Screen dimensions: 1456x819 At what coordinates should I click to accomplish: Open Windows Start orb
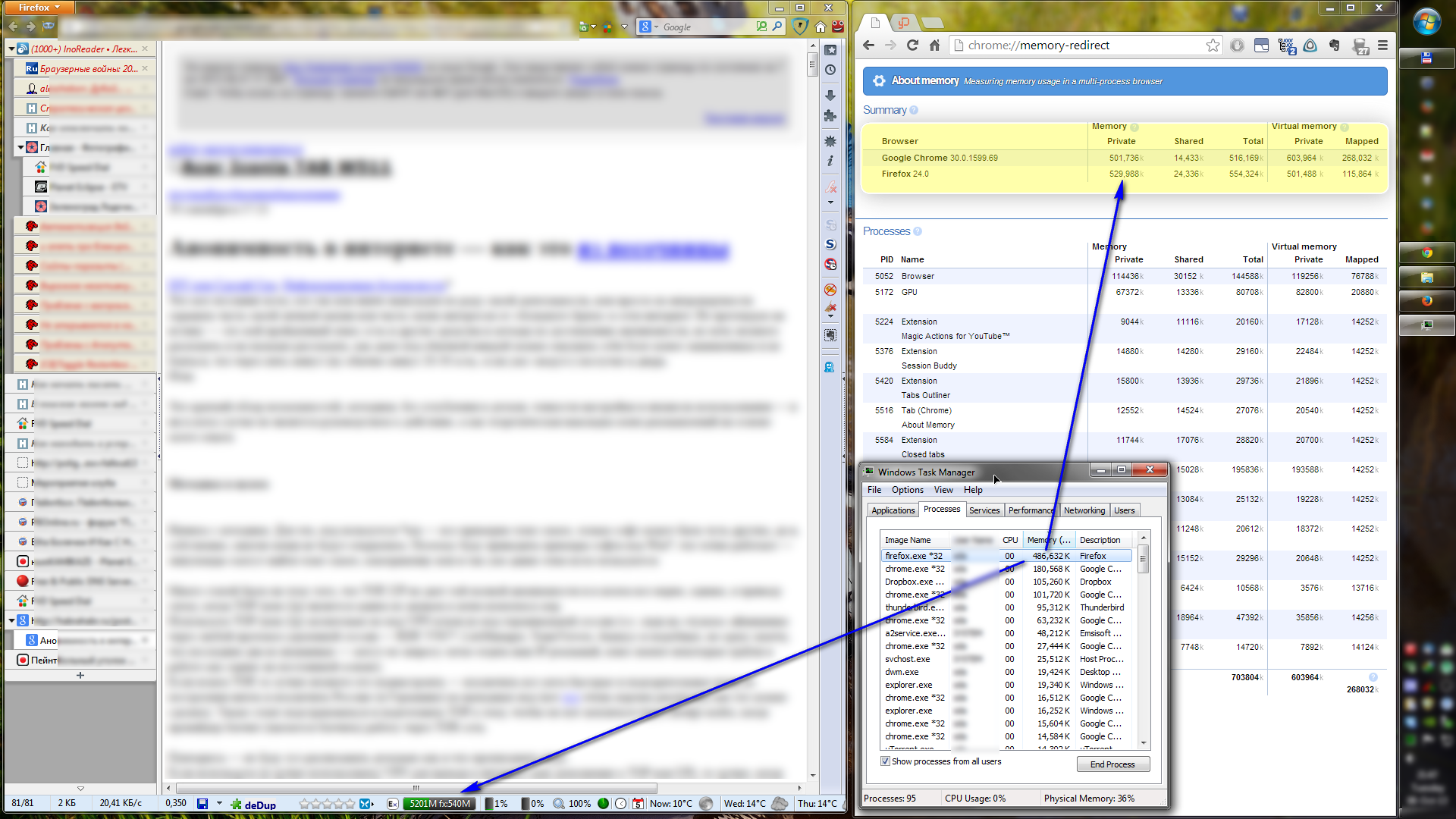coord(1426,21)
